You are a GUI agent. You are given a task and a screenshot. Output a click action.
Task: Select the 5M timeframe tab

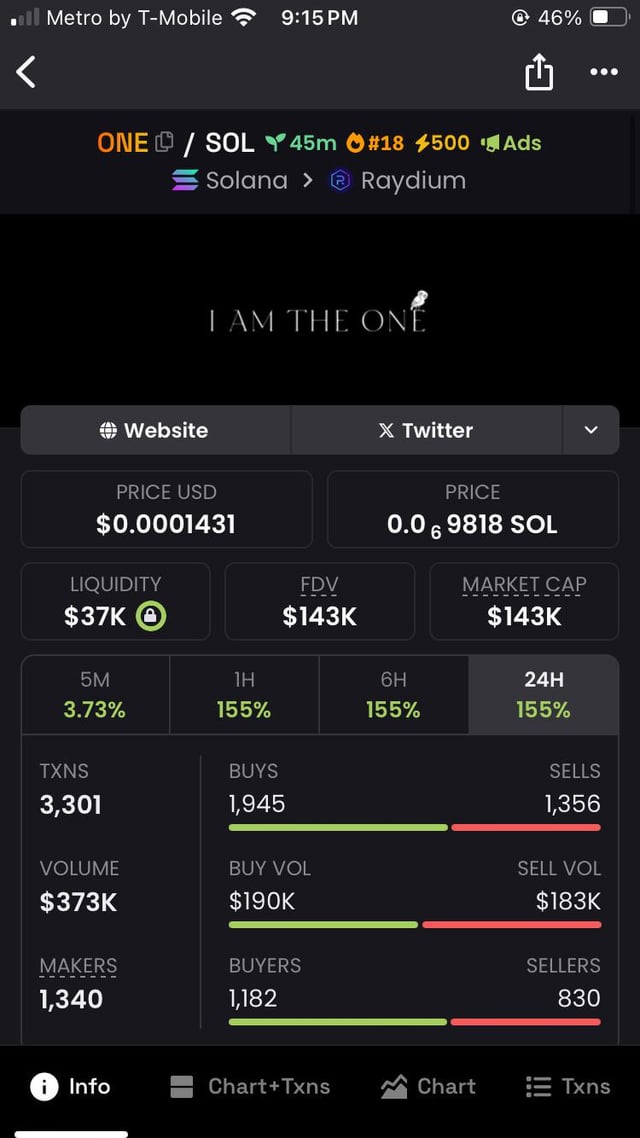[95, 695]
